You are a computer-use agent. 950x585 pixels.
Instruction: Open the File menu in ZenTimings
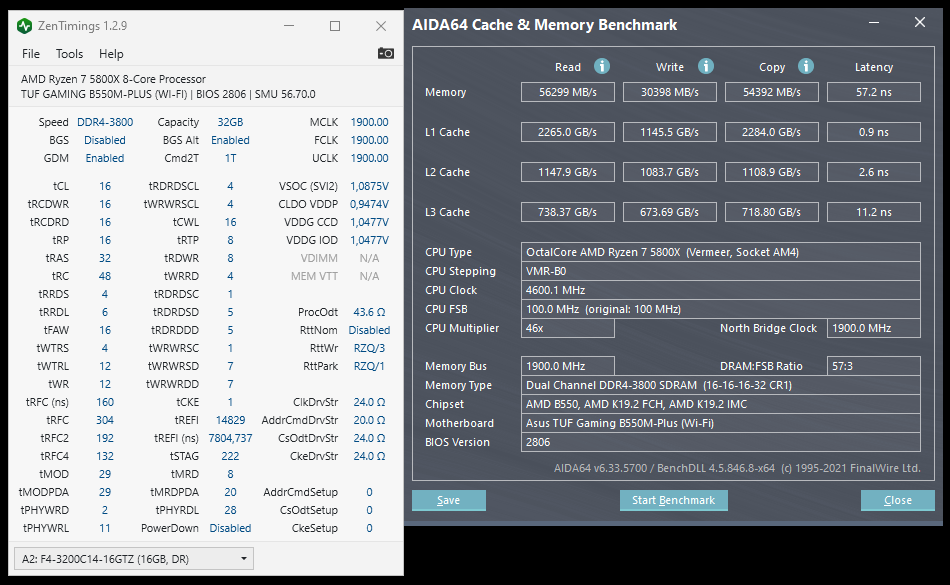(x=31, y=54)
